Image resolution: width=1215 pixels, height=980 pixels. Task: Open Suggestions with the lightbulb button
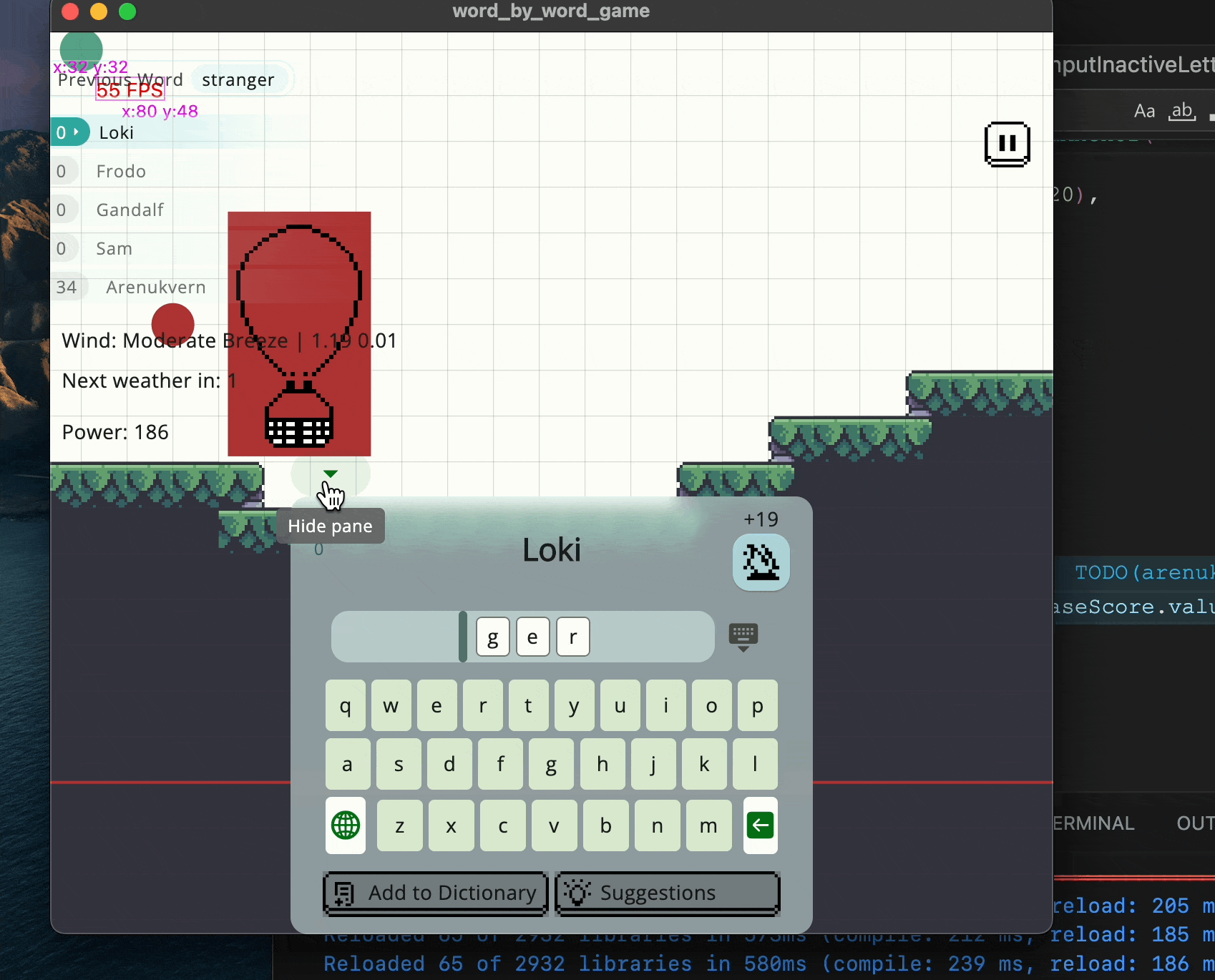coord(668,893)
